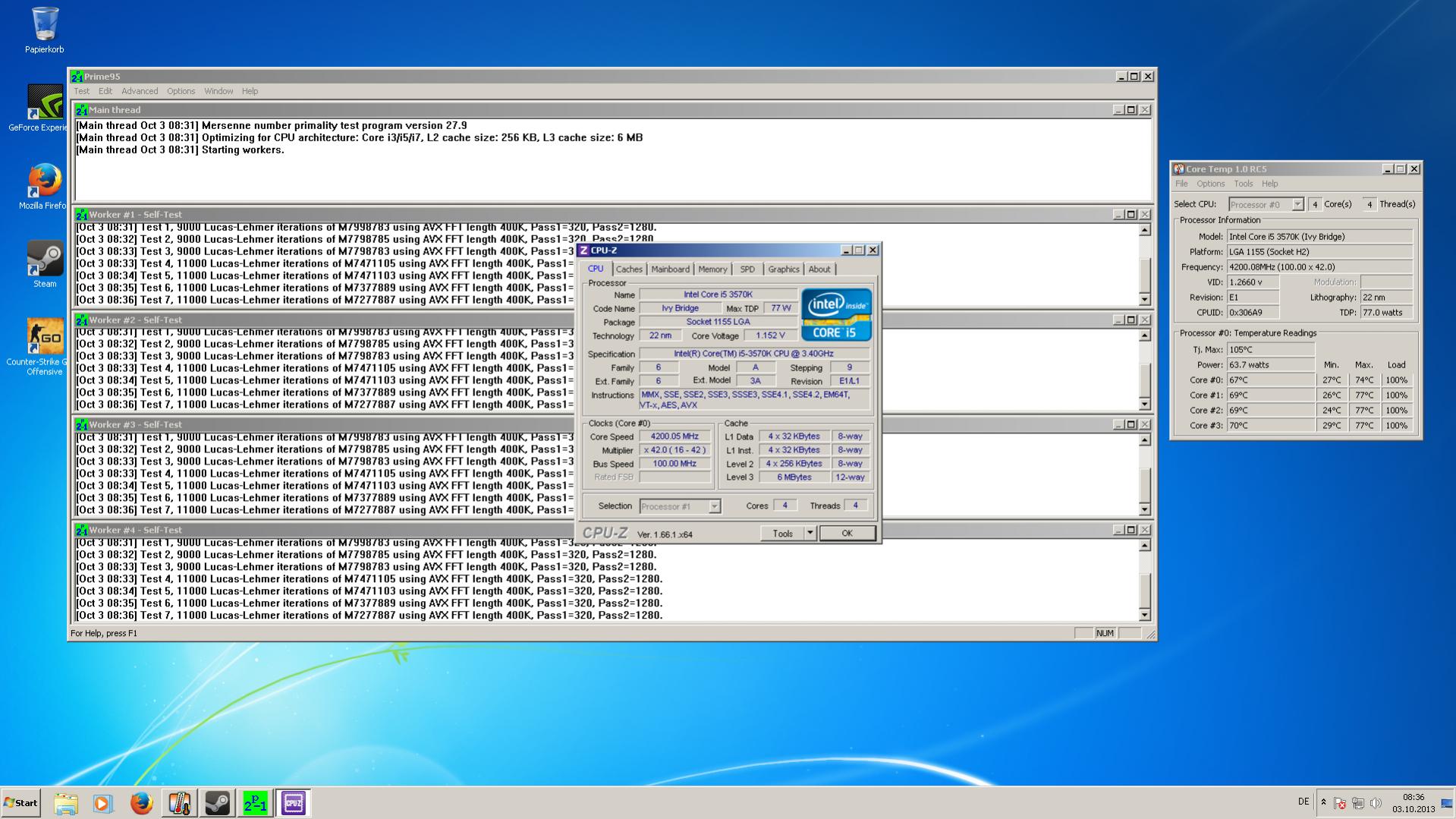
Task: Click the Worker #3 window icon
Action: coord(82,425)
